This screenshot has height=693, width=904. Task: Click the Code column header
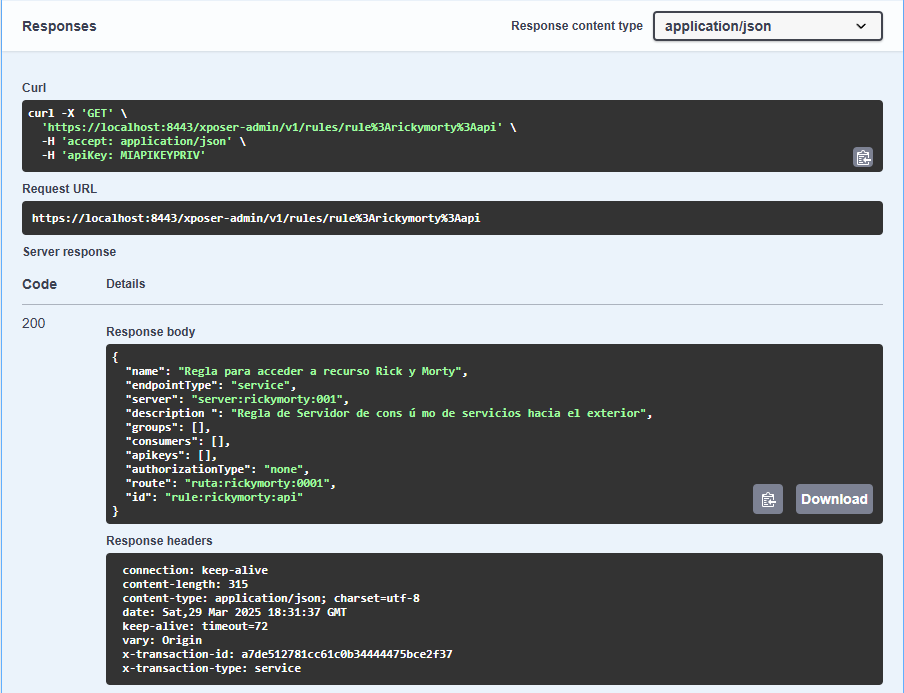[40, 284]
